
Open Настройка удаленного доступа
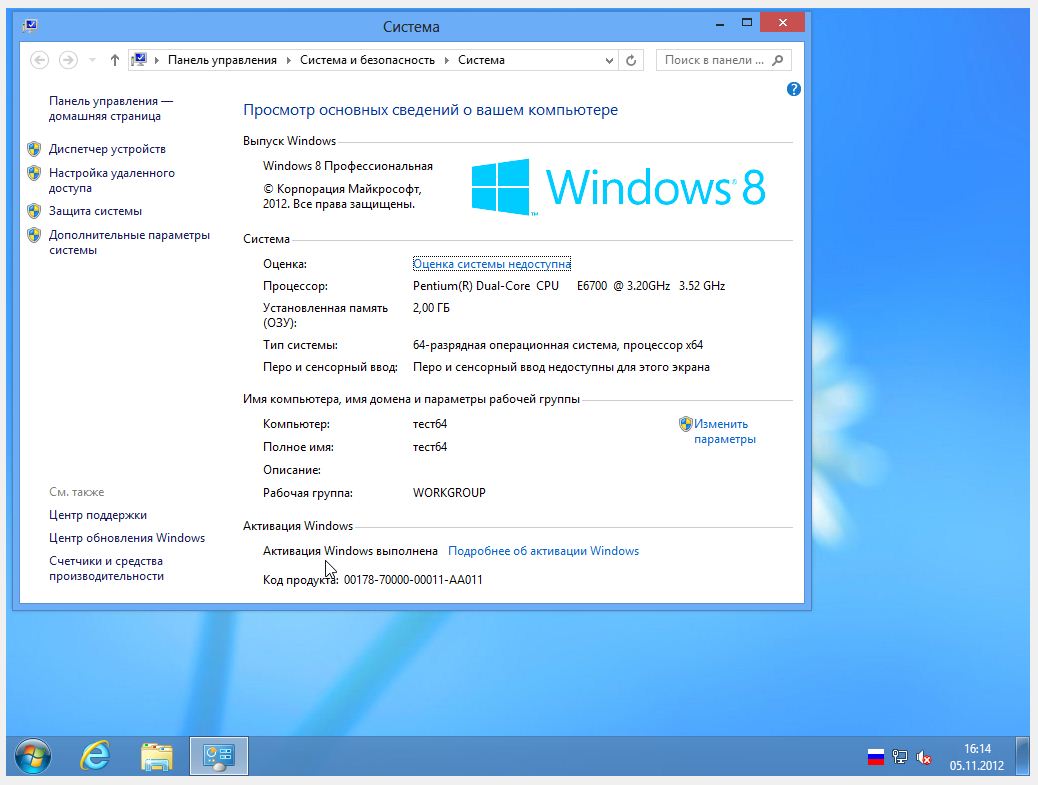click(x=112, y=180)
